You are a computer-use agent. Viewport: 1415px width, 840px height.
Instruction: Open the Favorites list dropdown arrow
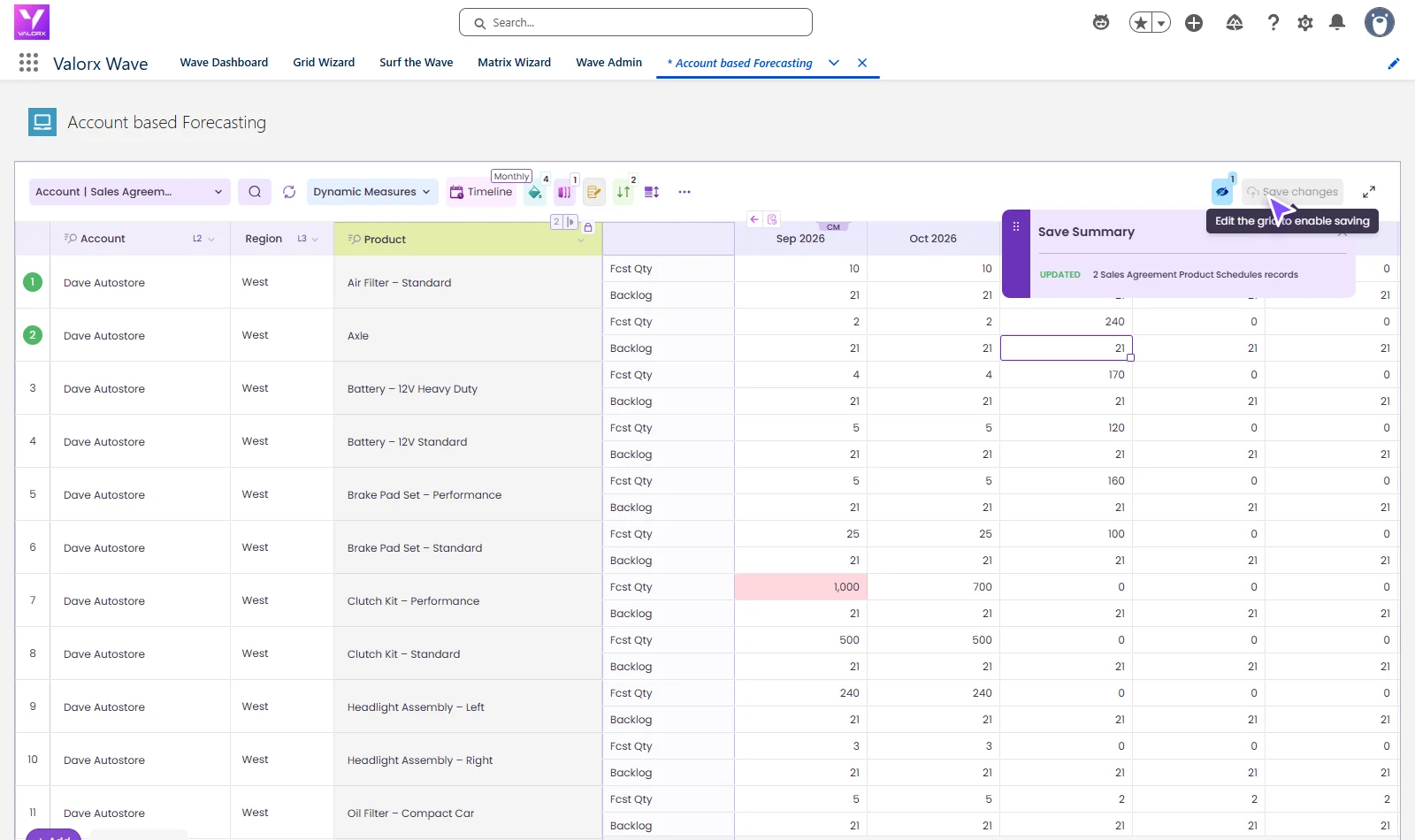tap(1161, 23)
